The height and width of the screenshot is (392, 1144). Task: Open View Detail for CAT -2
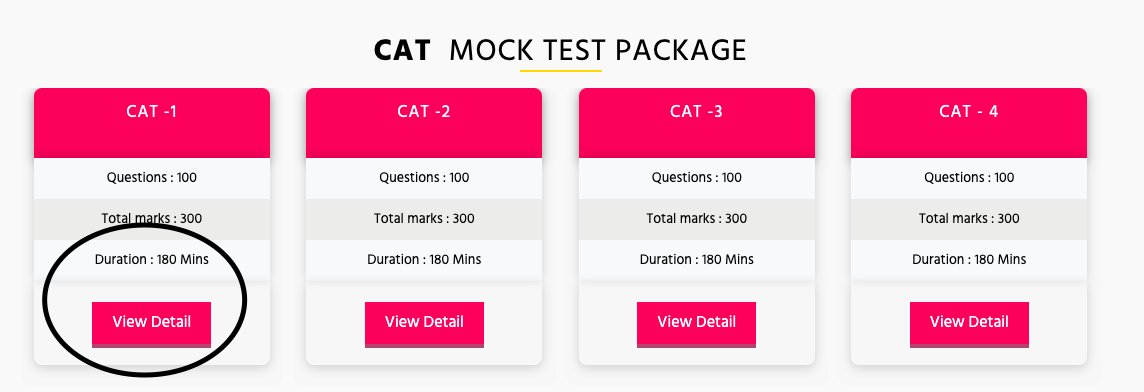[424, 324]
